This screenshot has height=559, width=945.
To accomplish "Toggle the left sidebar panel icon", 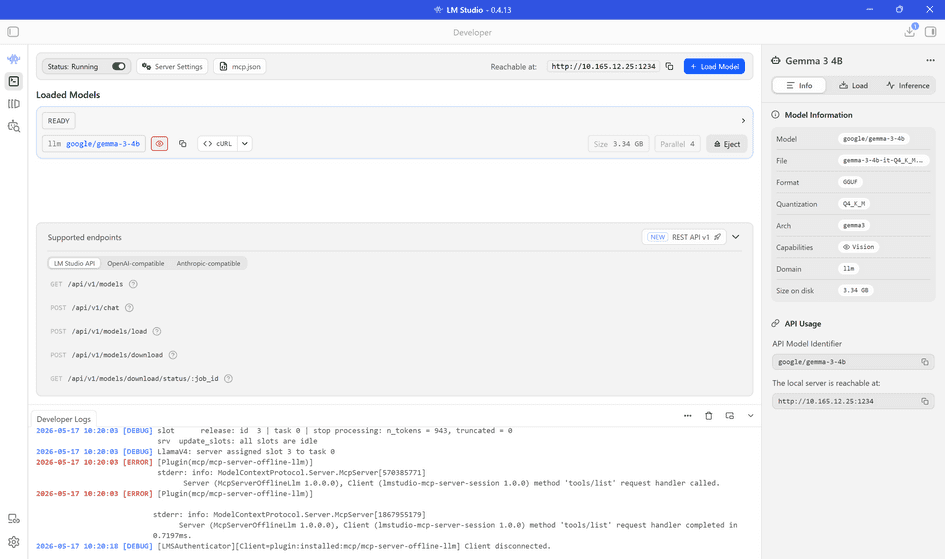I will [x=13, y=32].
